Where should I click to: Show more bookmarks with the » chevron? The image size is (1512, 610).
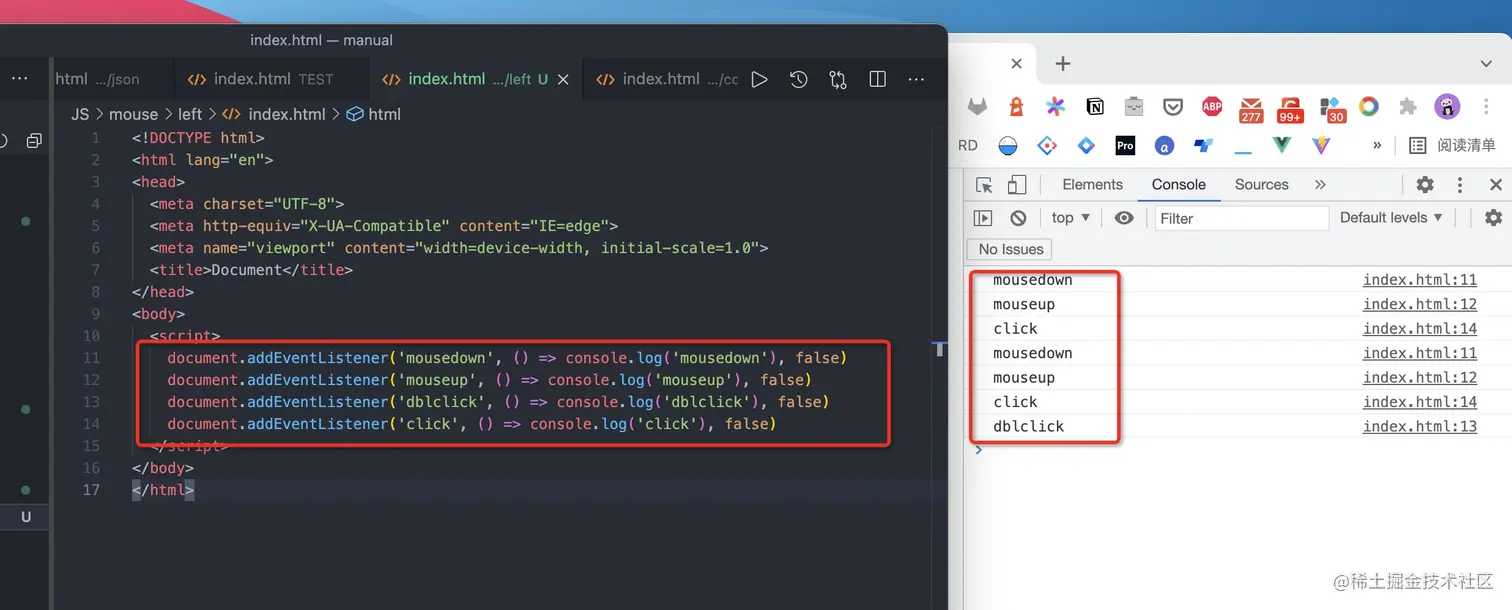tap(1377, 145)
